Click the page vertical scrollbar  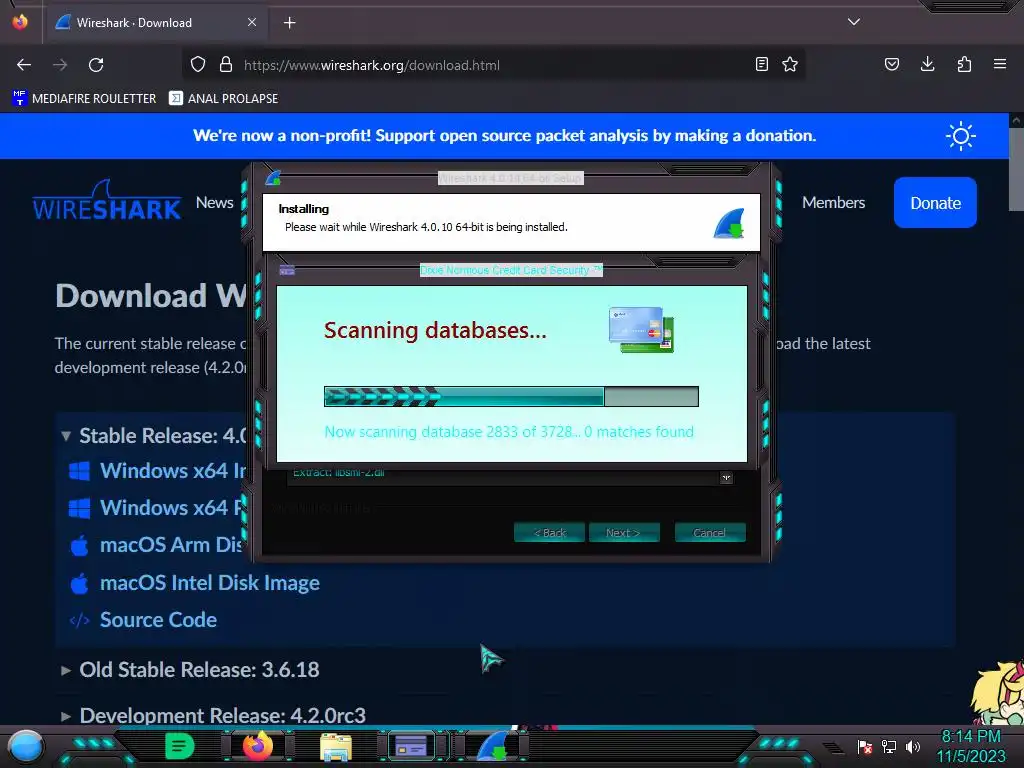click(1016, 170)
